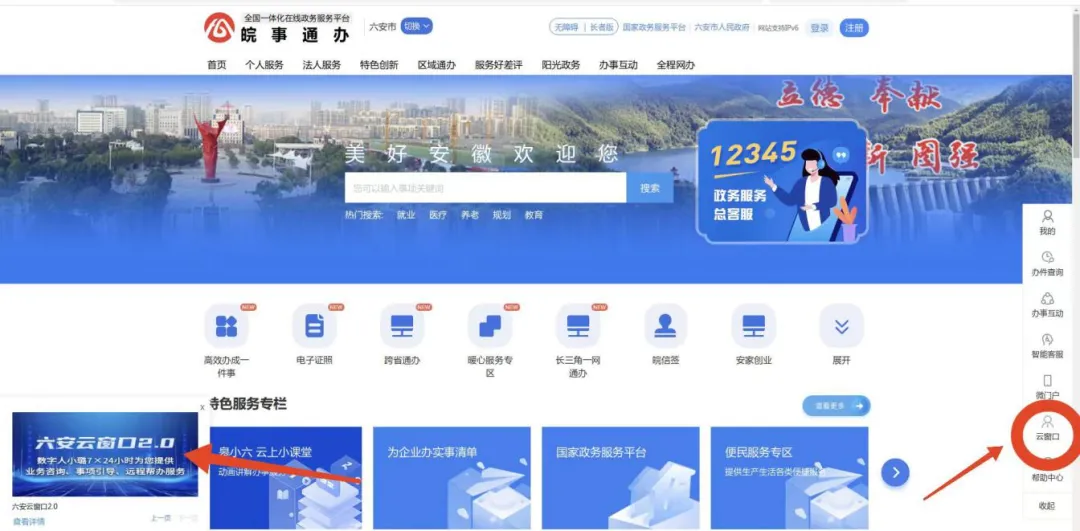Open the 12345 政务服务总客服 banner
The height and width of the screenshot is (531, 1080).
click(781, 182)
